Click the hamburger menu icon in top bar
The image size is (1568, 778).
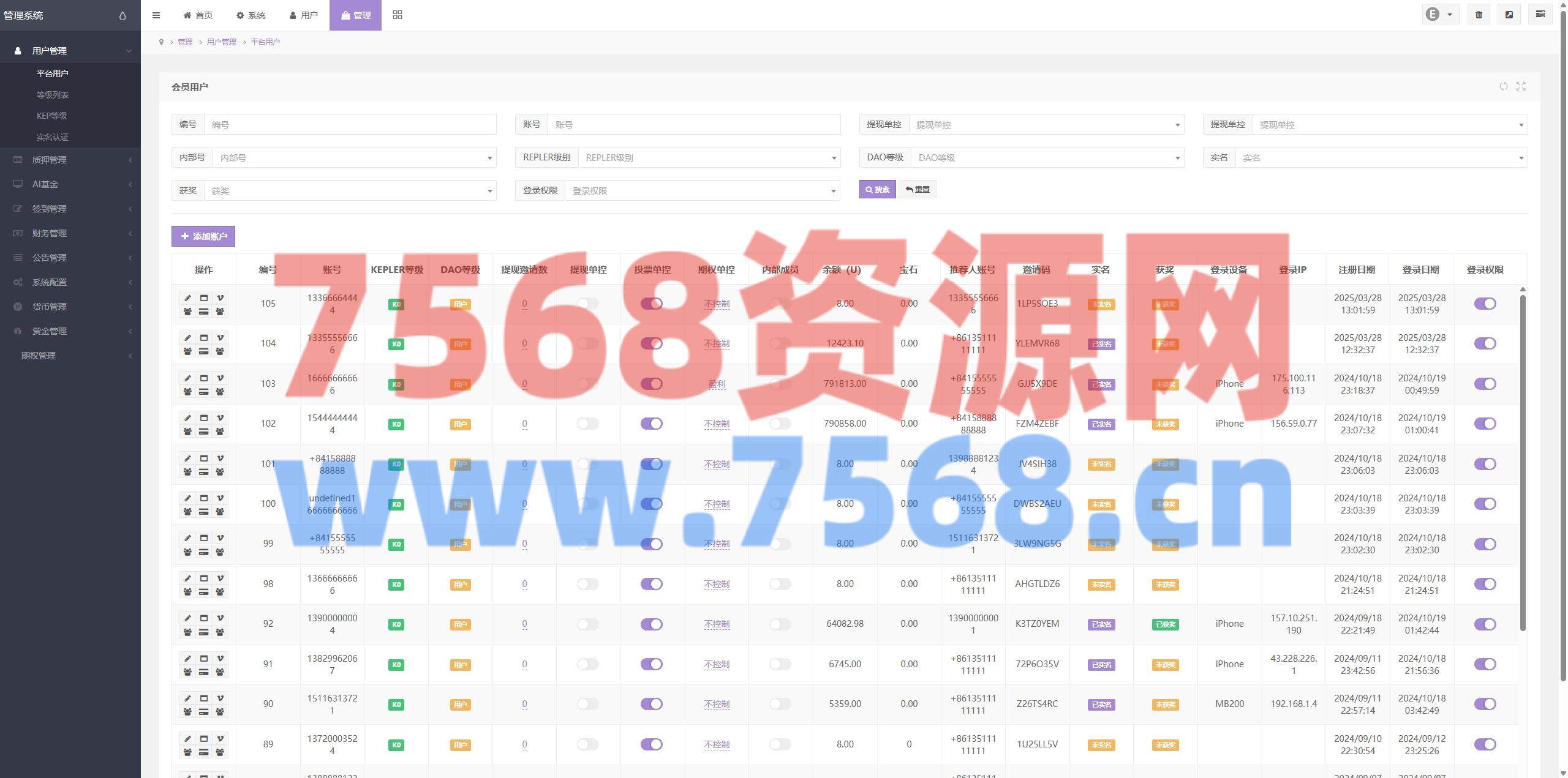(156, 15)
